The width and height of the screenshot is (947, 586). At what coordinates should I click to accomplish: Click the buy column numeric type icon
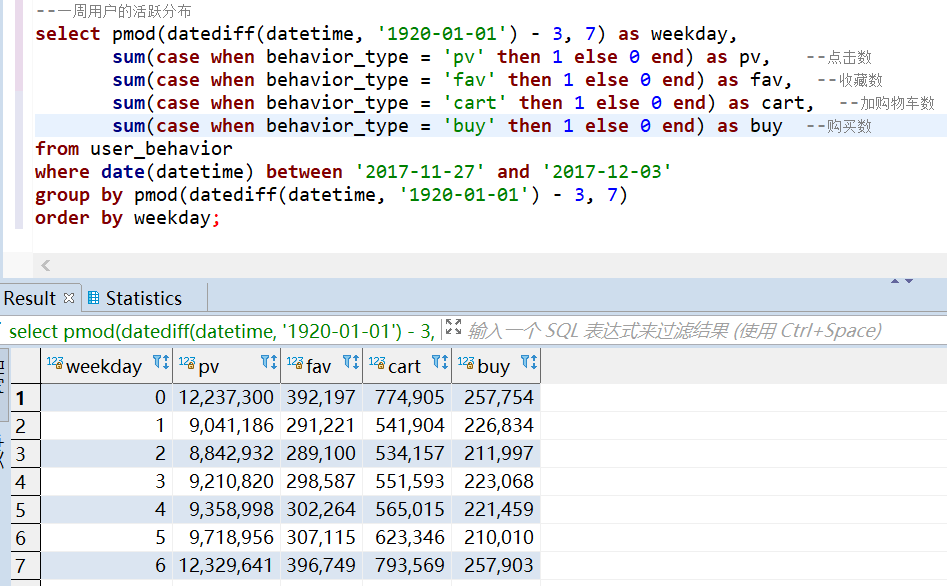[x=466, y=362]
